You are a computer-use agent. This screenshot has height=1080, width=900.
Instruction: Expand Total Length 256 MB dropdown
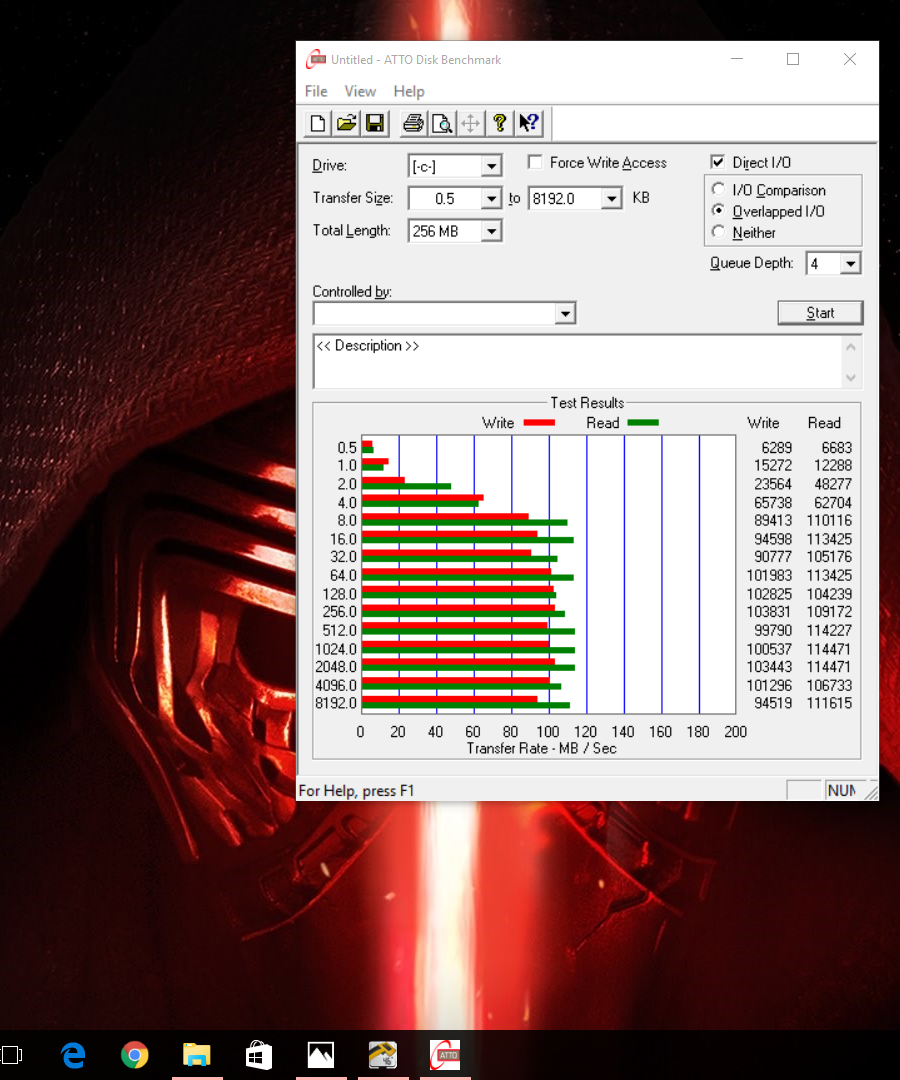[491, 231]
